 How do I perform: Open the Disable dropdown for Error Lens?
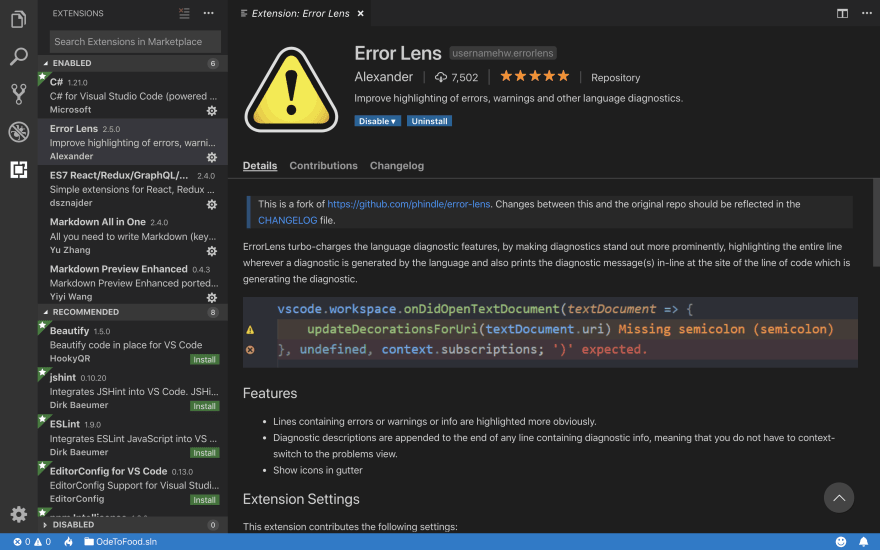[377, 121]
